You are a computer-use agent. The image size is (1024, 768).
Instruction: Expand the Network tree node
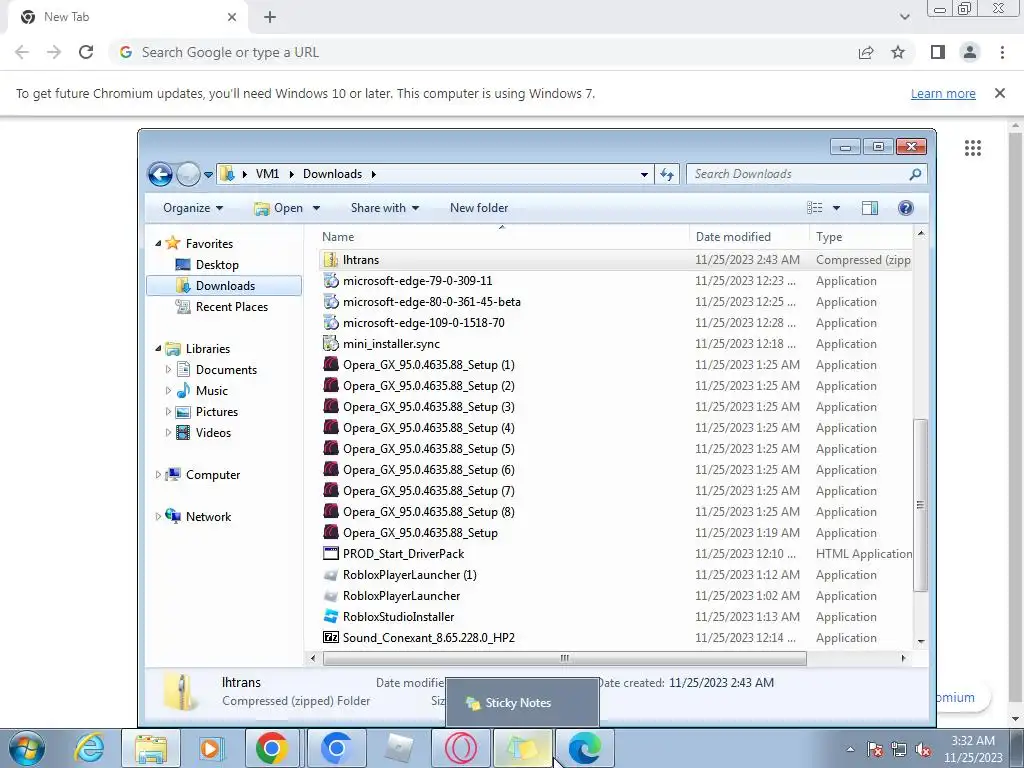point(158,517)
